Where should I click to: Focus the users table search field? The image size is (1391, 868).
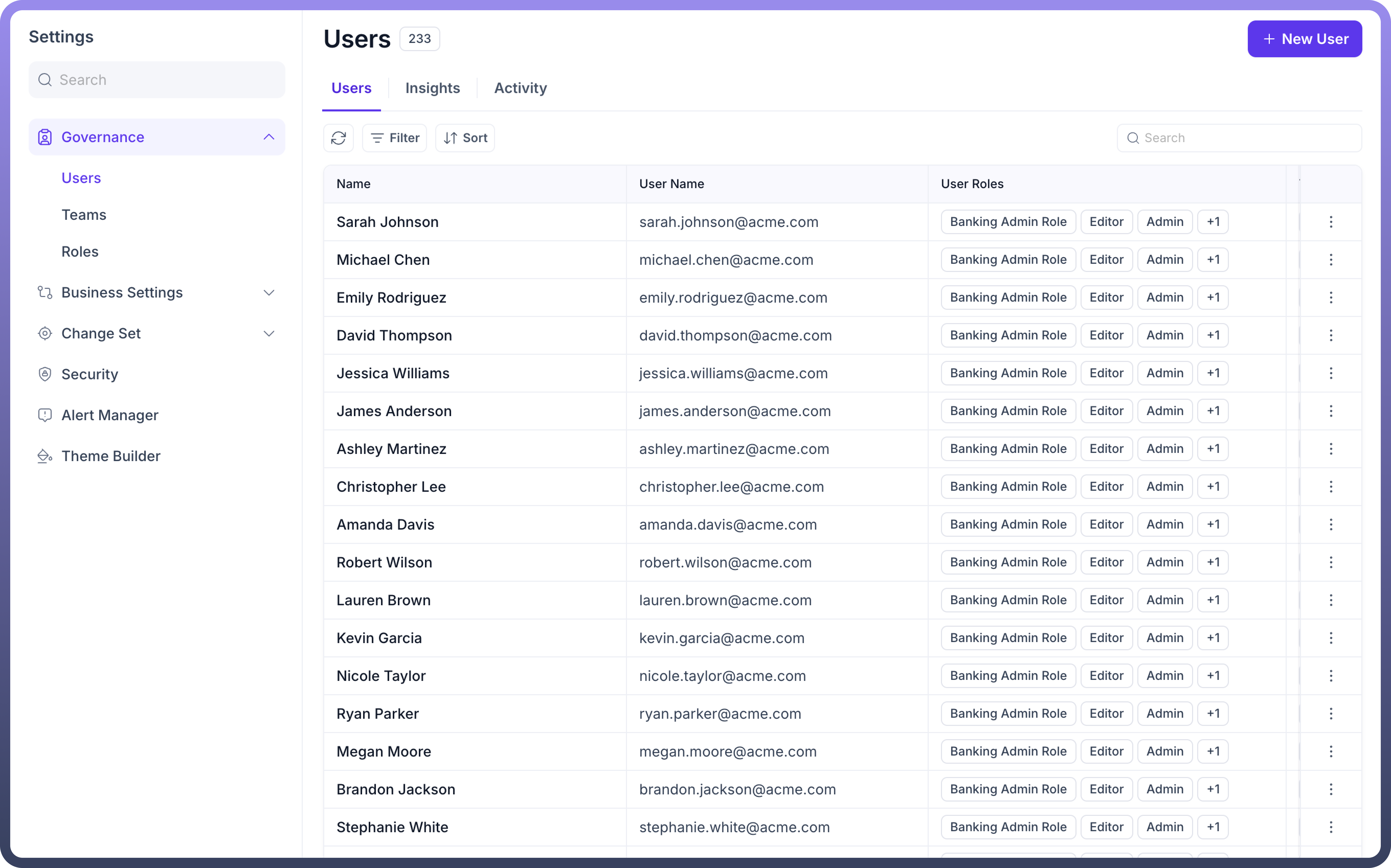(1246, 138)
